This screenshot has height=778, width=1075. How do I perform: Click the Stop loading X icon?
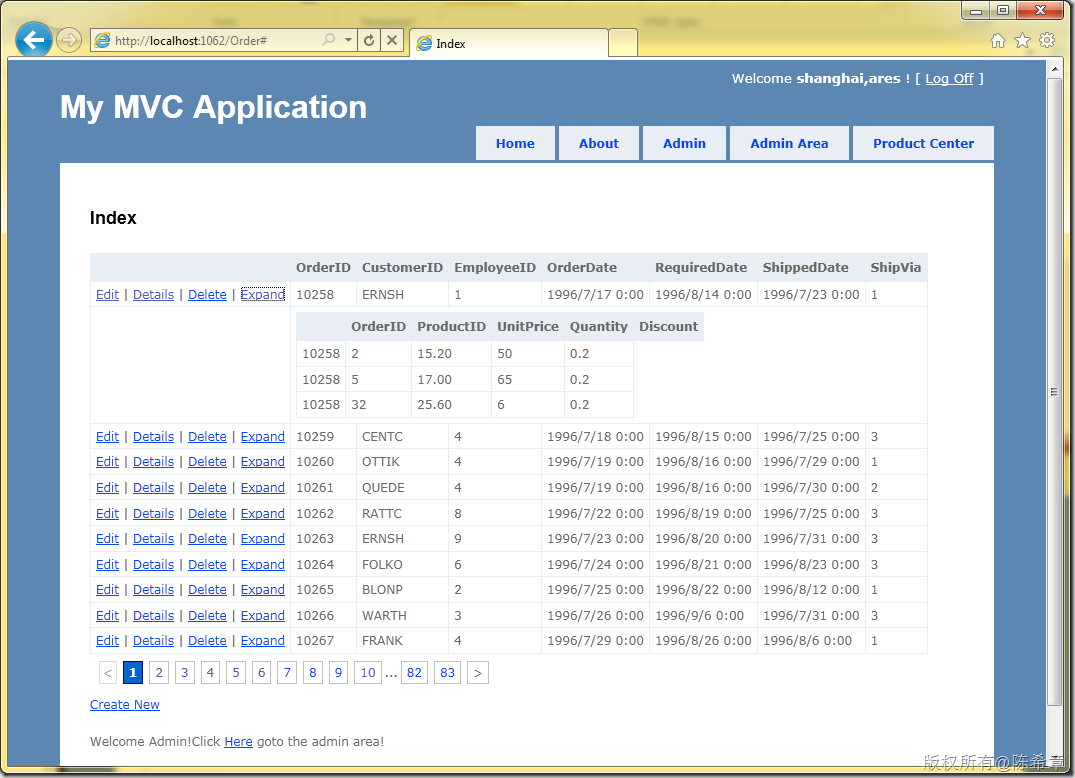392,40
